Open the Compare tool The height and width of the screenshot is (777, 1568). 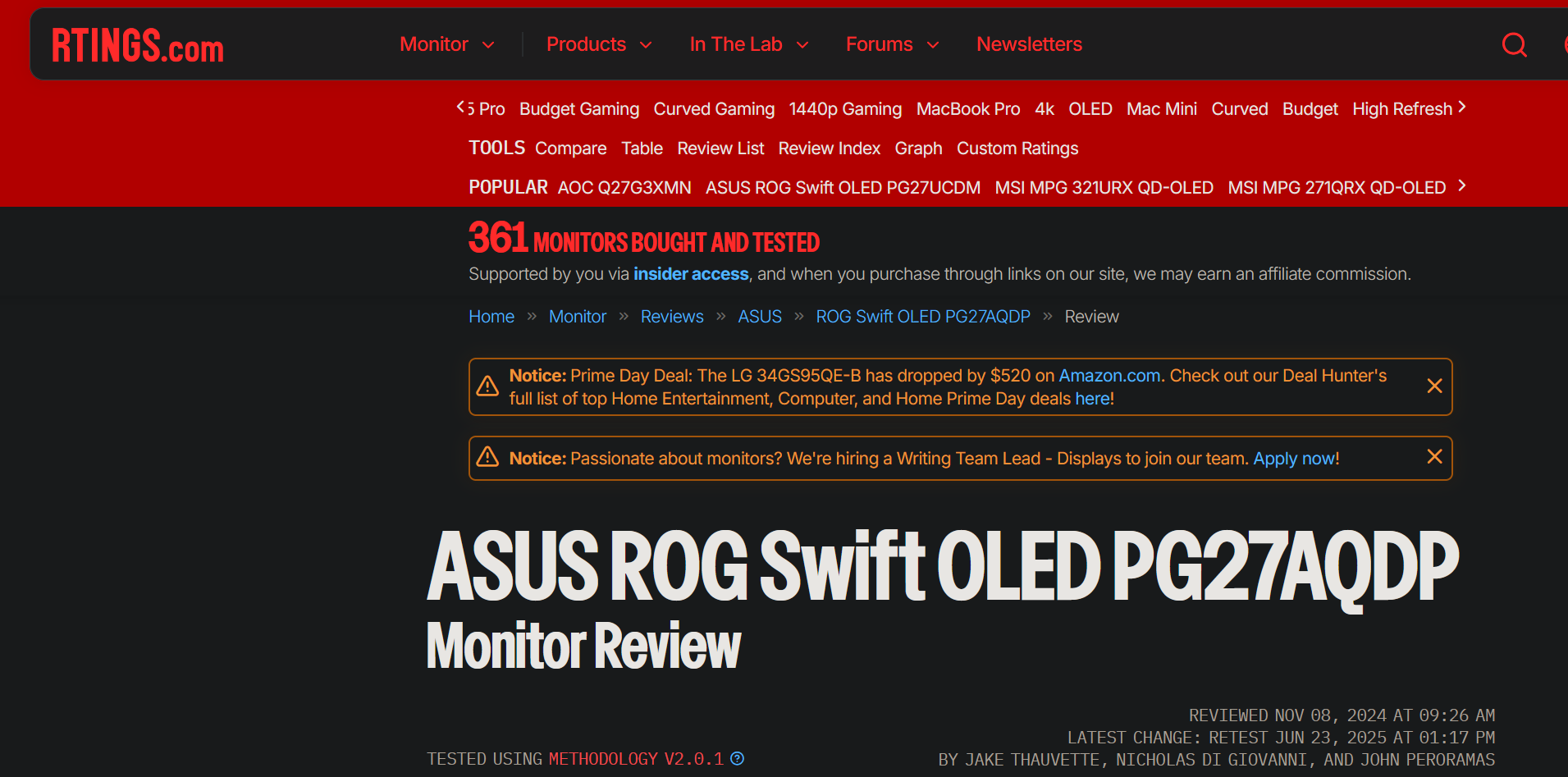point(570,149)
